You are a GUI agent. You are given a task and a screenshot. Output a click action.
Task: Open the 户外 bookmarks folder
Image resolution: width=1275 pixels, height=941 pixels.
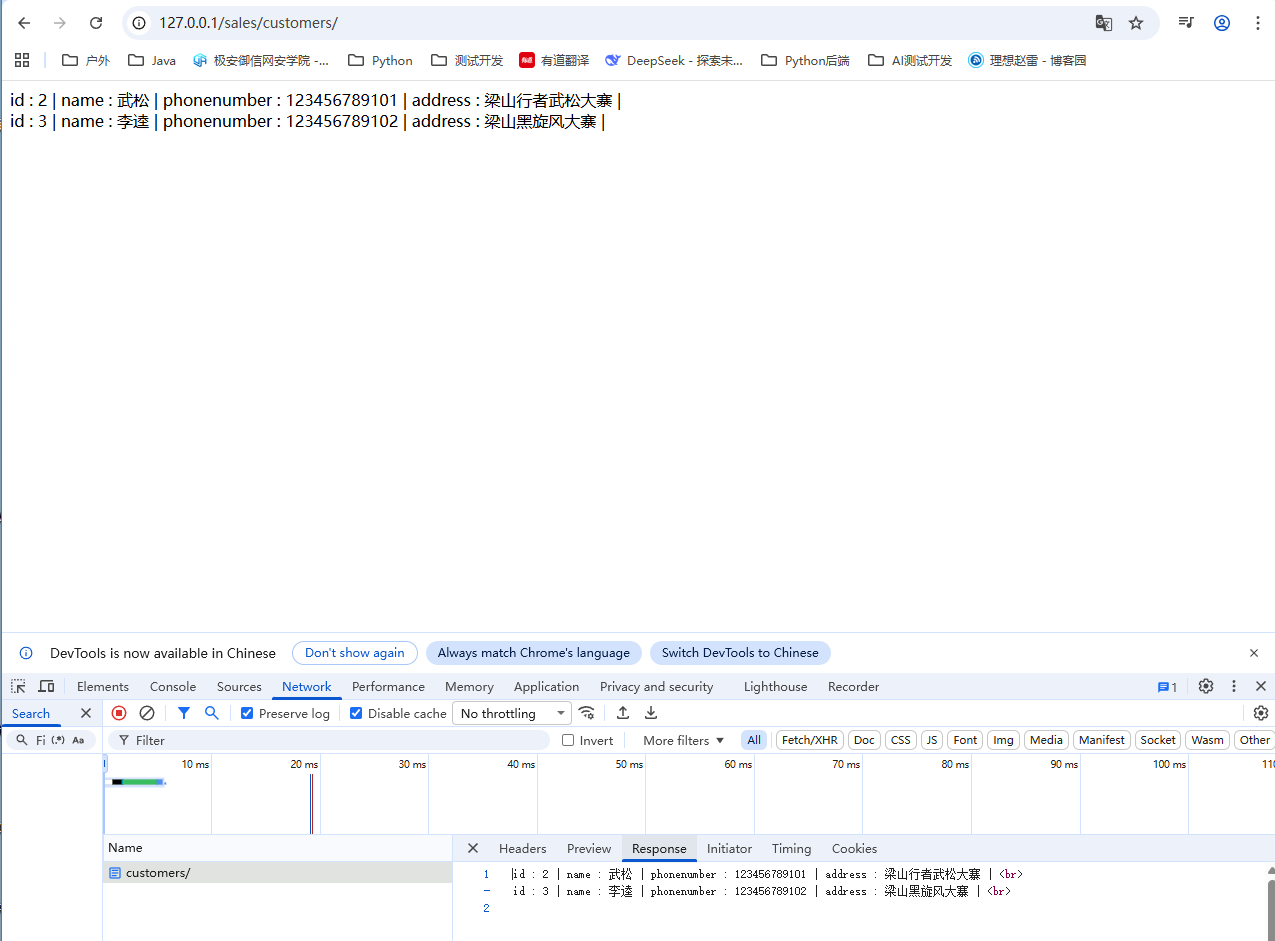[x=86, y=60]
